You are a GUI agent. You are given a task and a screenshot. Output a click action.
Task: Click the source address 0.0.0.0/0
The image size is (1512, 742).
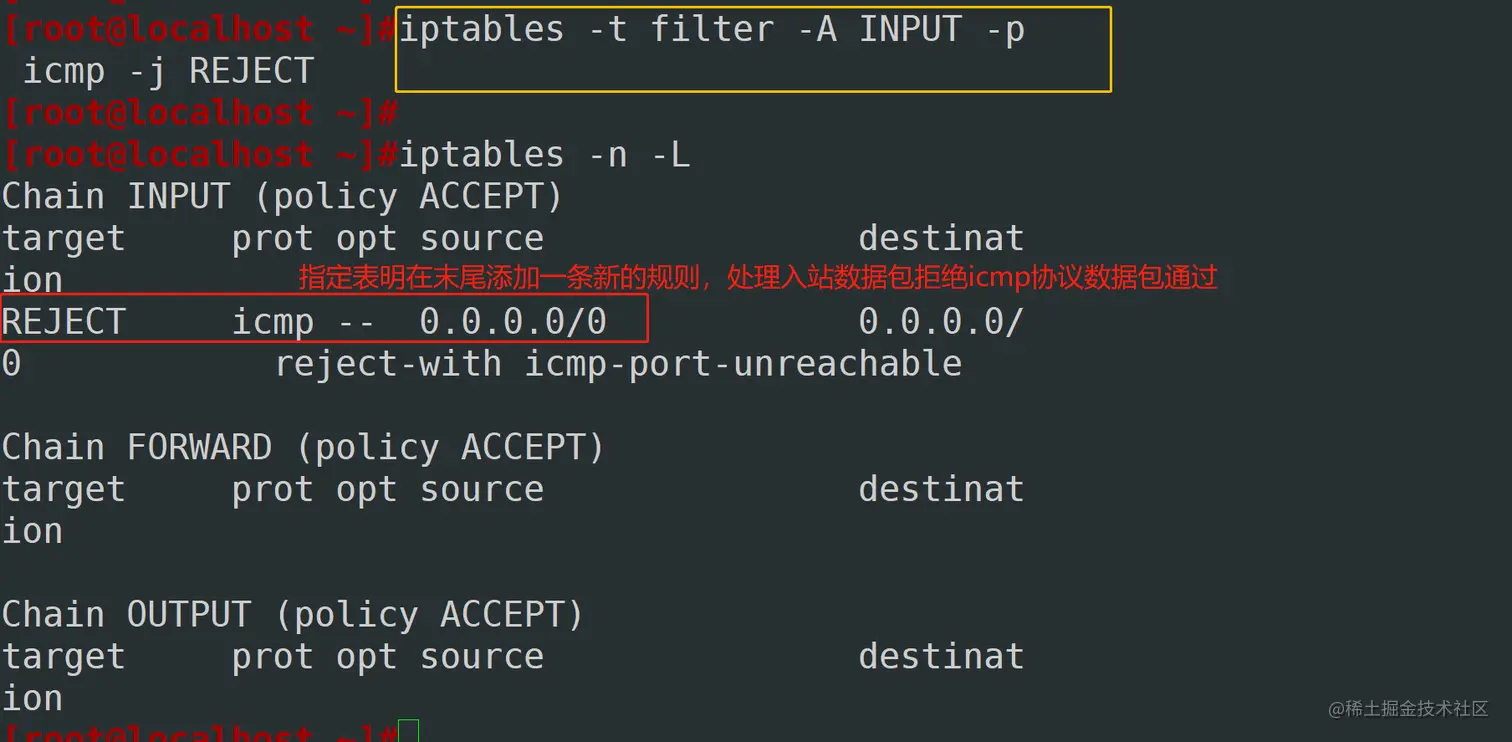click(x=513, y=322)
